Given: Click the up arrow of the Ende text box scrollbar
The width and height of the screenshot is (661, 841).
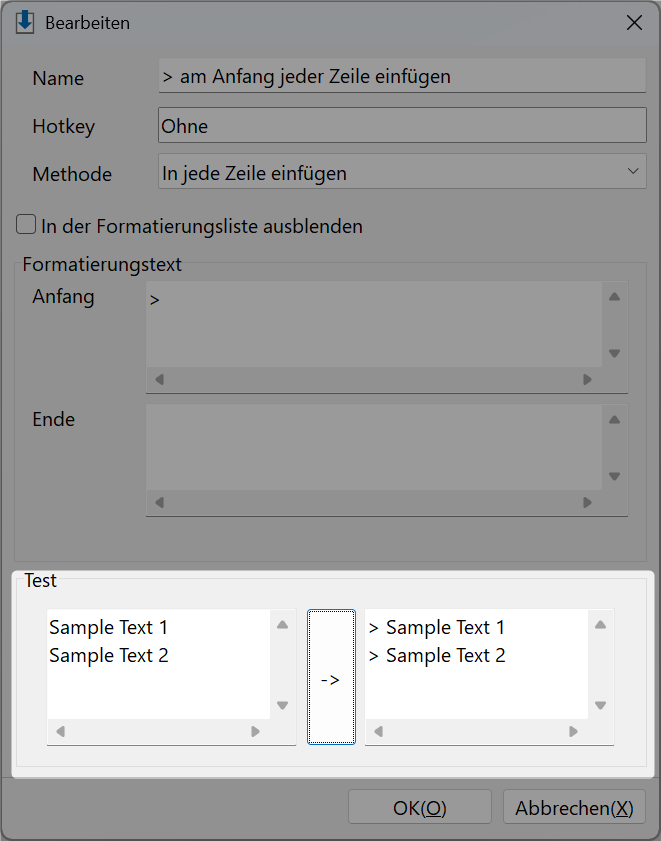Looking at the screenshot, I should [x=614, y=419].
